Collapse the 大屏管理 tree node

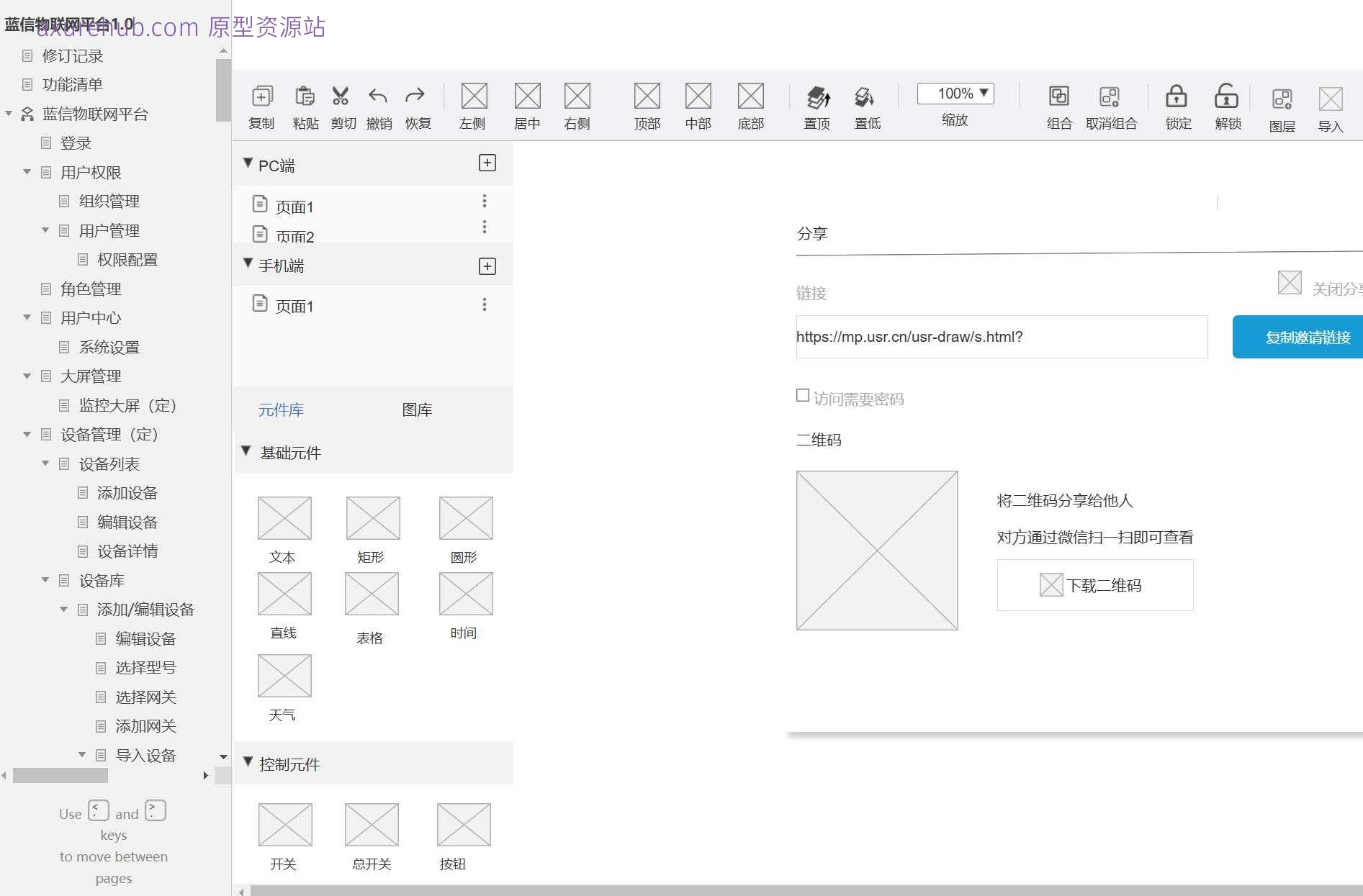click(x=27, y=376)
